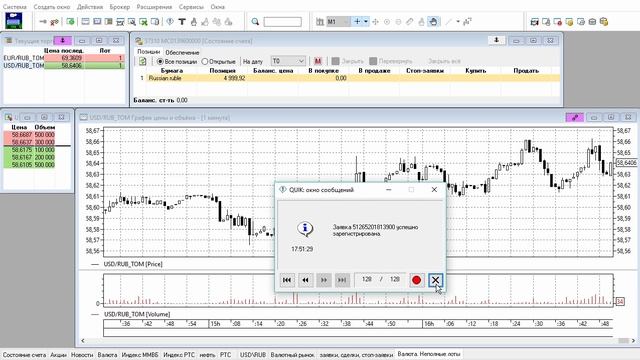Click the chart scrollbar left arrow
Viewport: 640px width, 360px height.
tap(83, 341)
